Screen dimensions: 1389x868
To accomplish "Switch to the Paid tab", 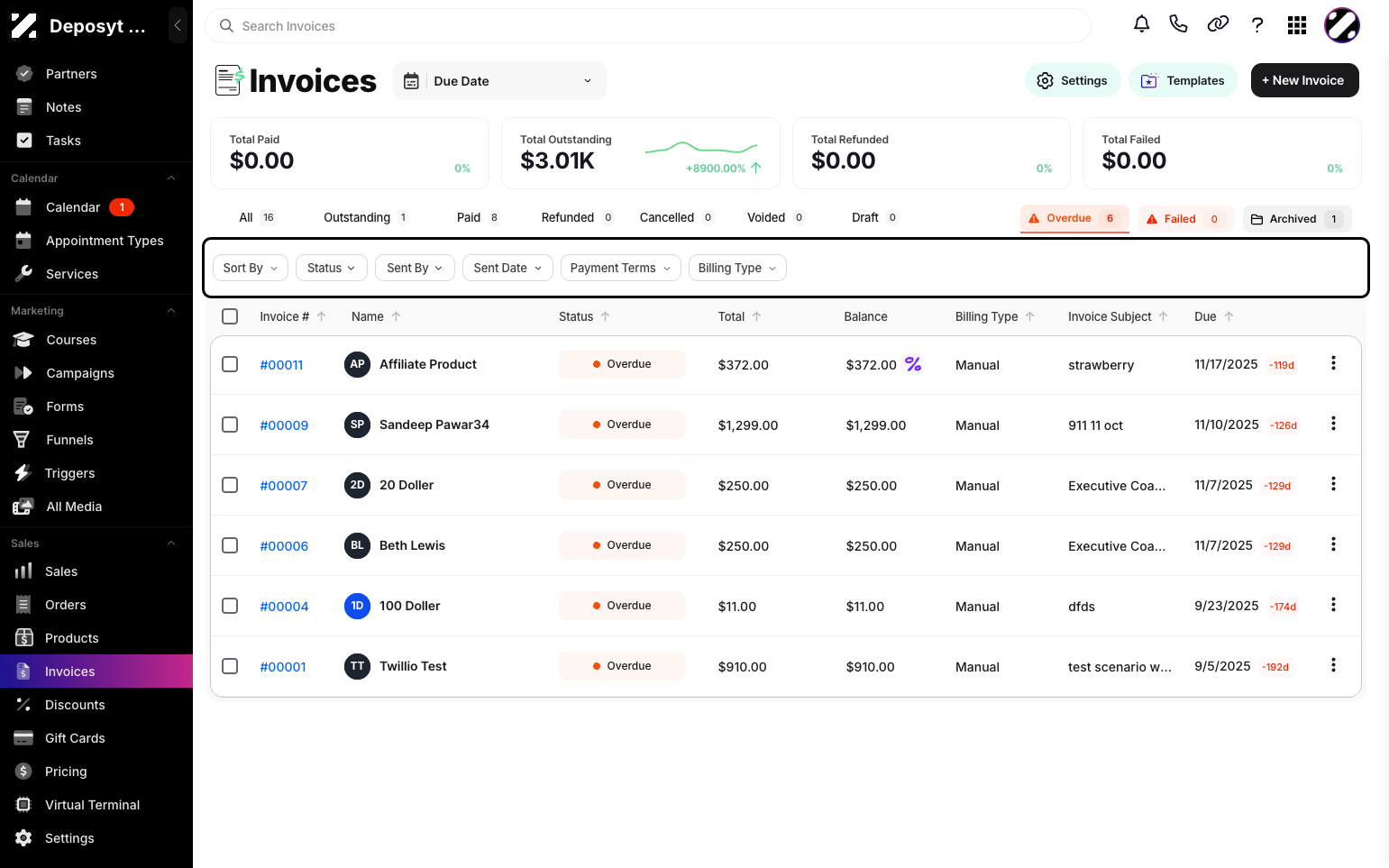I will (x=479, y=217).
